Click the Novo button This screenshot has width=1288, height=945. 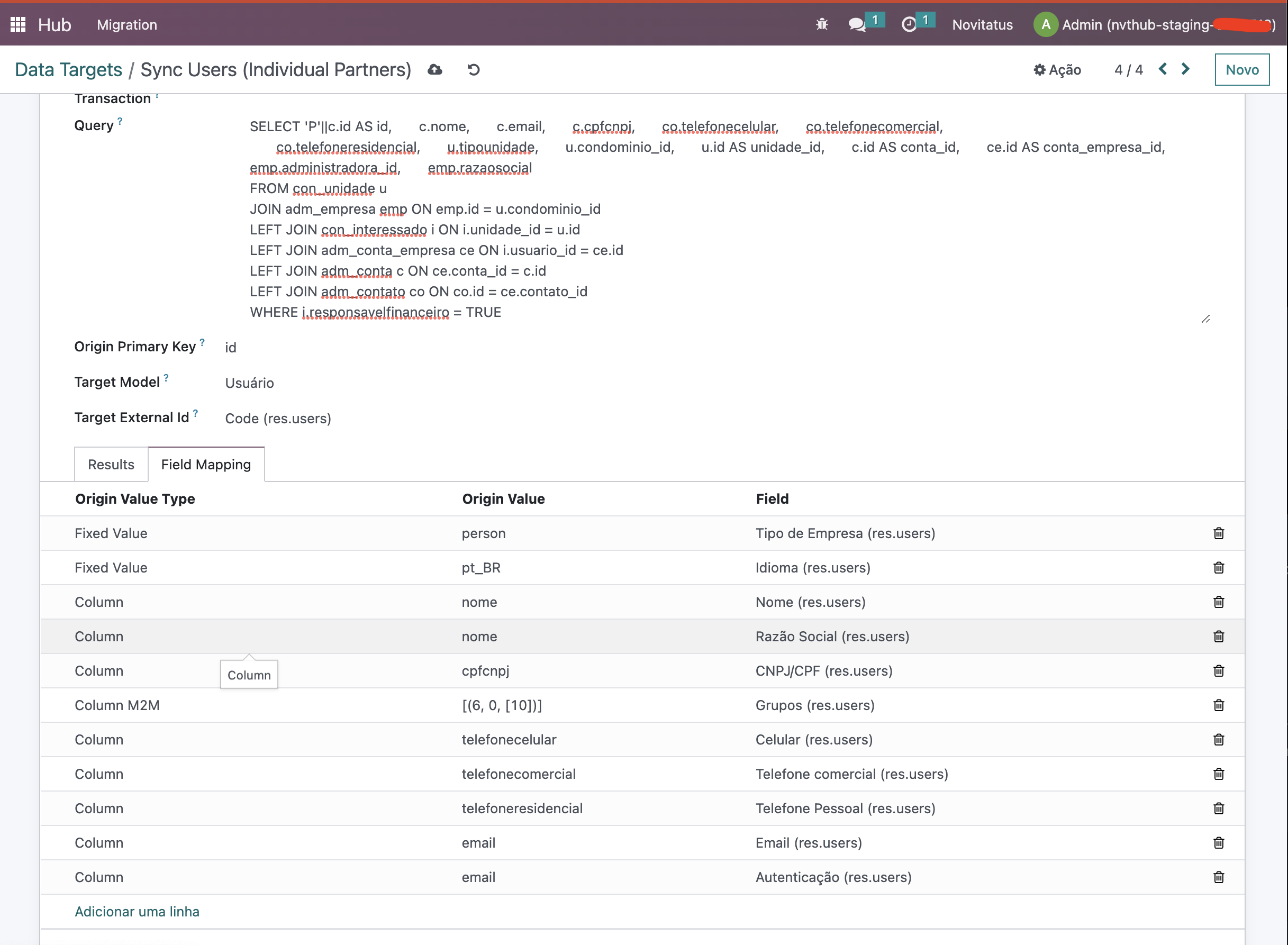click(x=1241, y=69)
